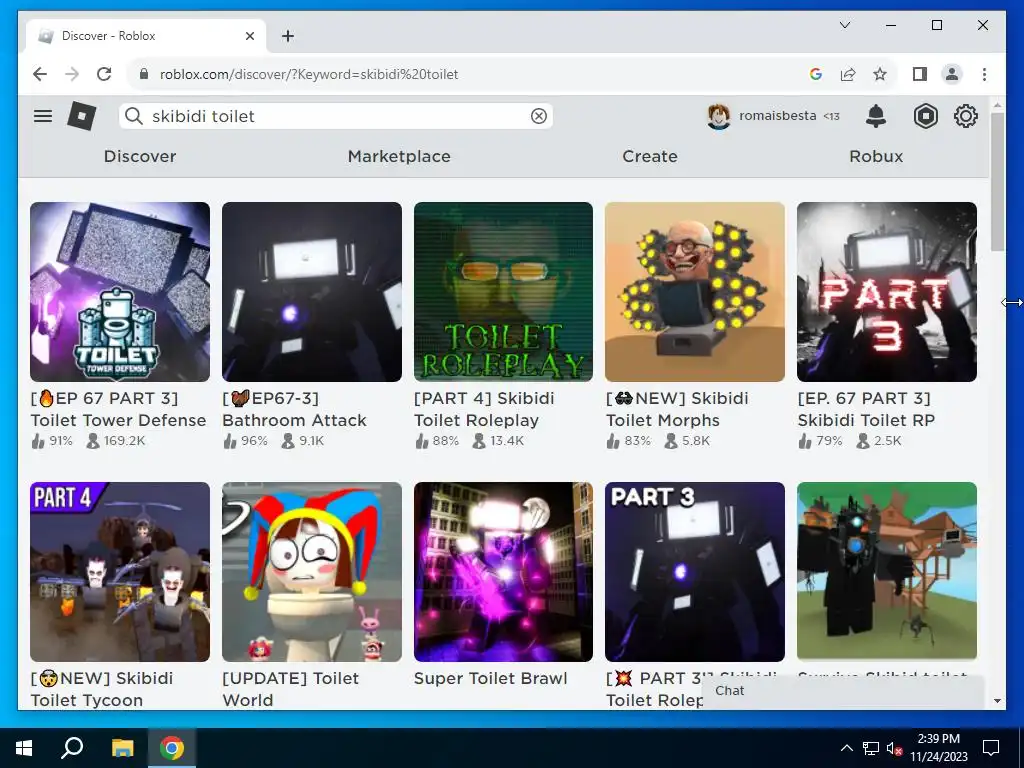Viewport: 1024px width, 768px height.
Task: Click the Google icon in address bar
Action: click(816, 74)
